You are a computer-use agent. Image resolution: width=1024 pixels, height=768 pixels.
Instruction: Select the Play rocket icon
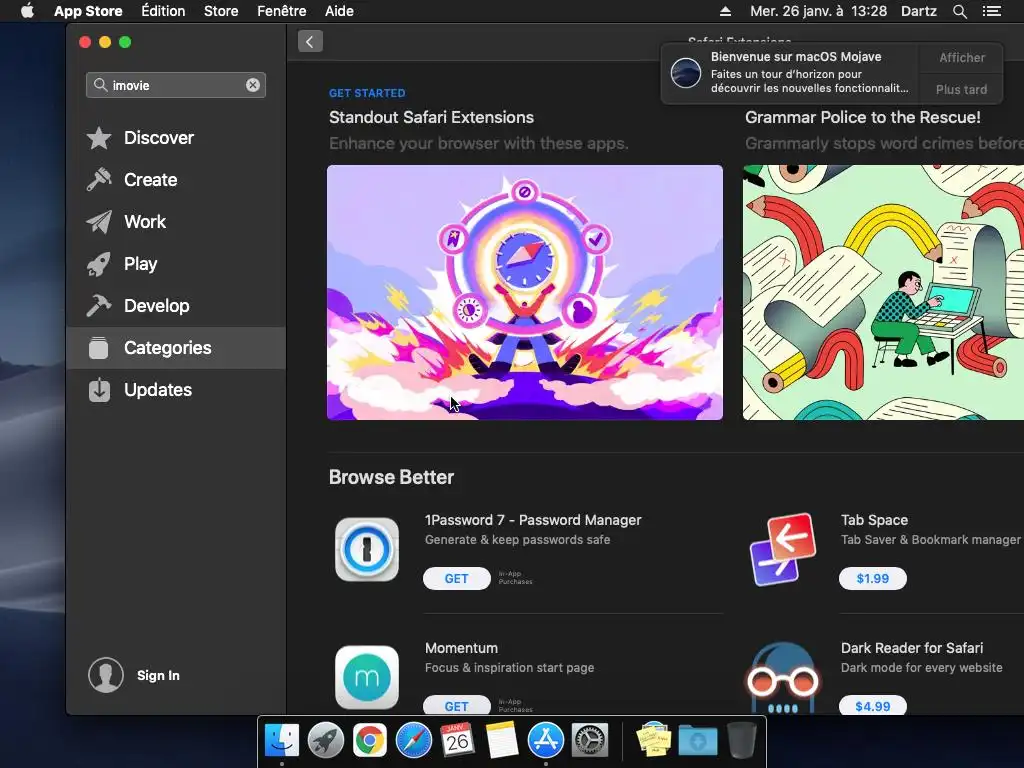tap(99, 264)
